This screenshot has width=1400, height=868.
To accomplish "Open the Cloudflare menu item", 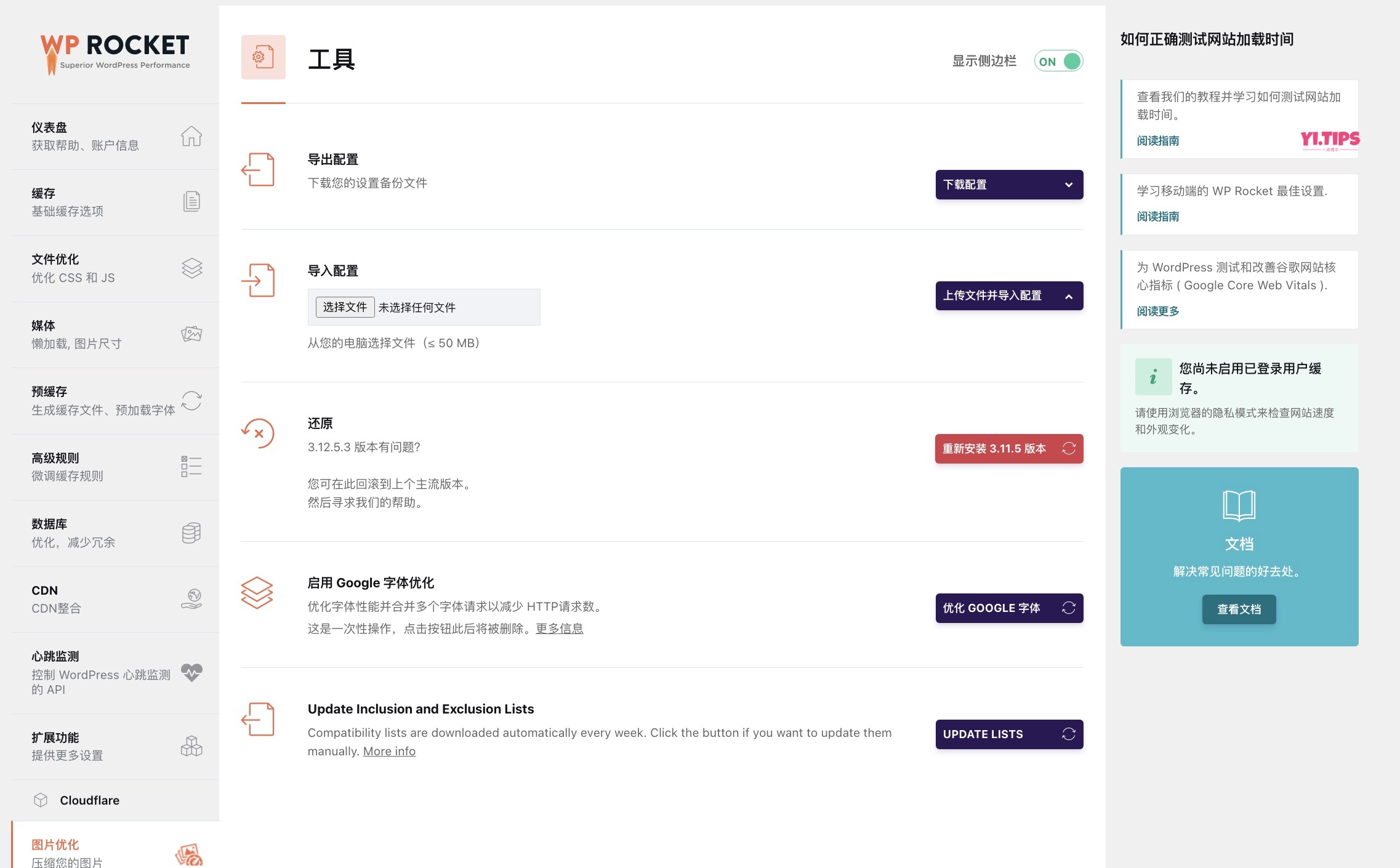I will pos(115,800).
